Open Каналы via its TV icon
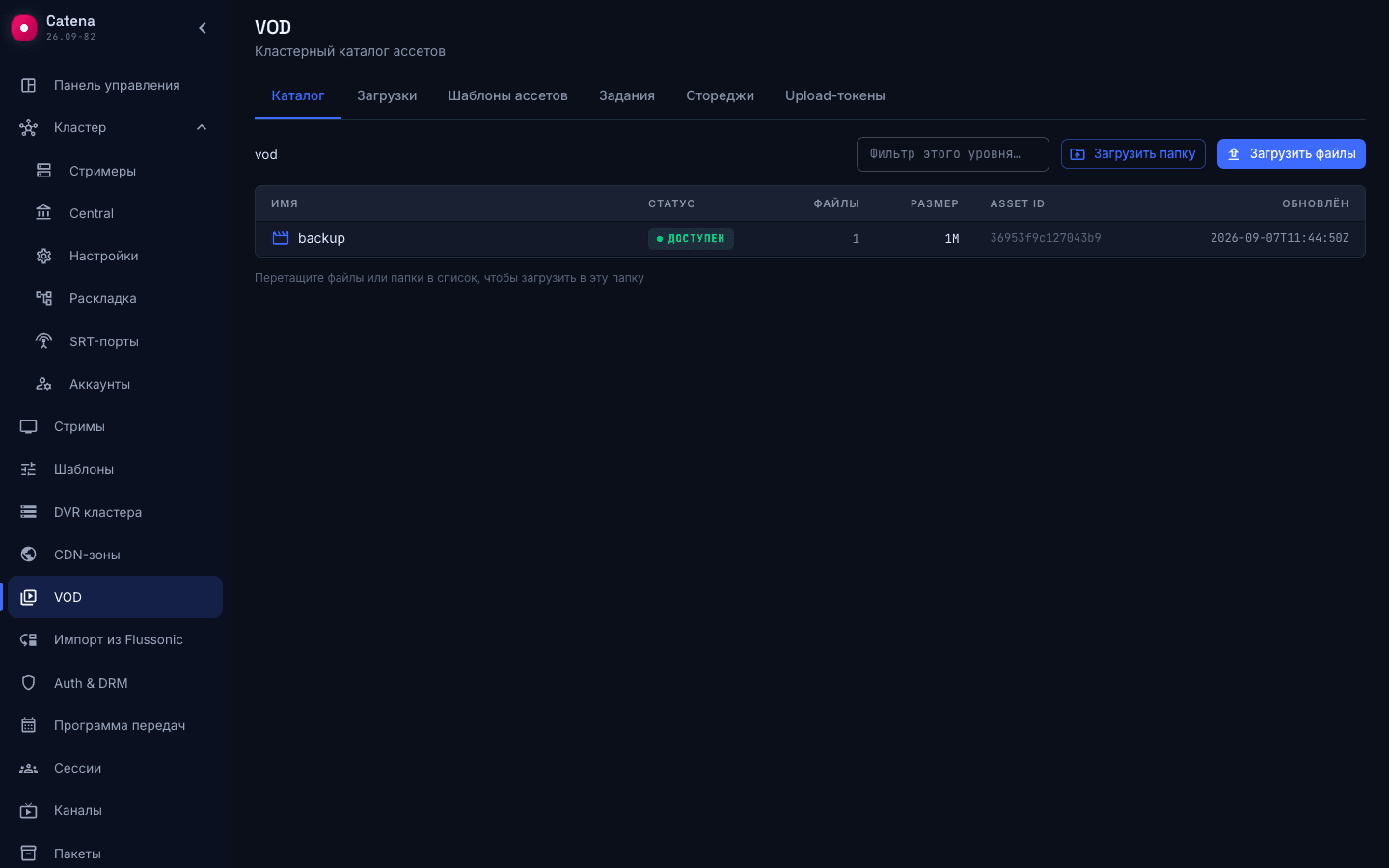The width and height of the screenshot is (1389, 868). pyautogui.click(x=28, y=810)
